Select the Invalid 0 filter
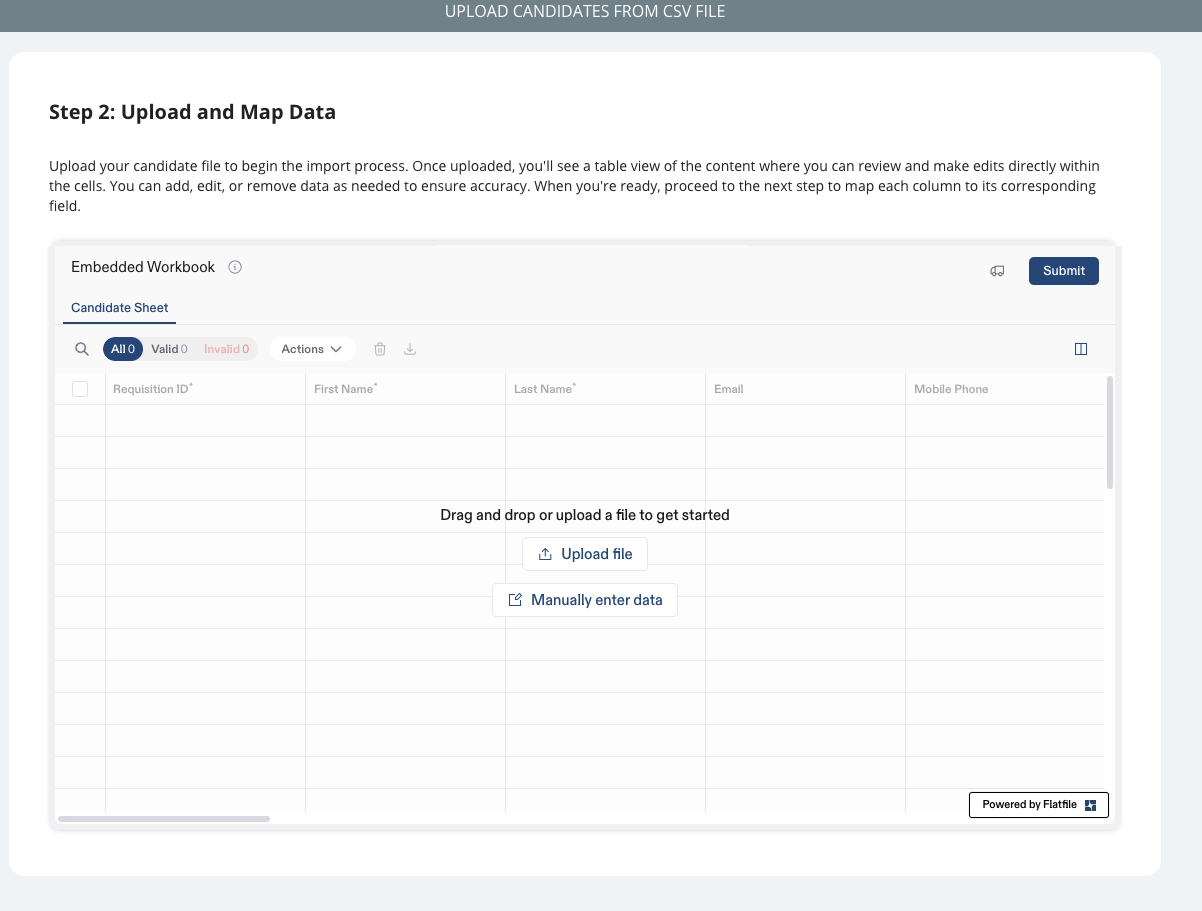The width and height of the screenshot is (1202, 911). pyautogui.click(x=227, y=349)
